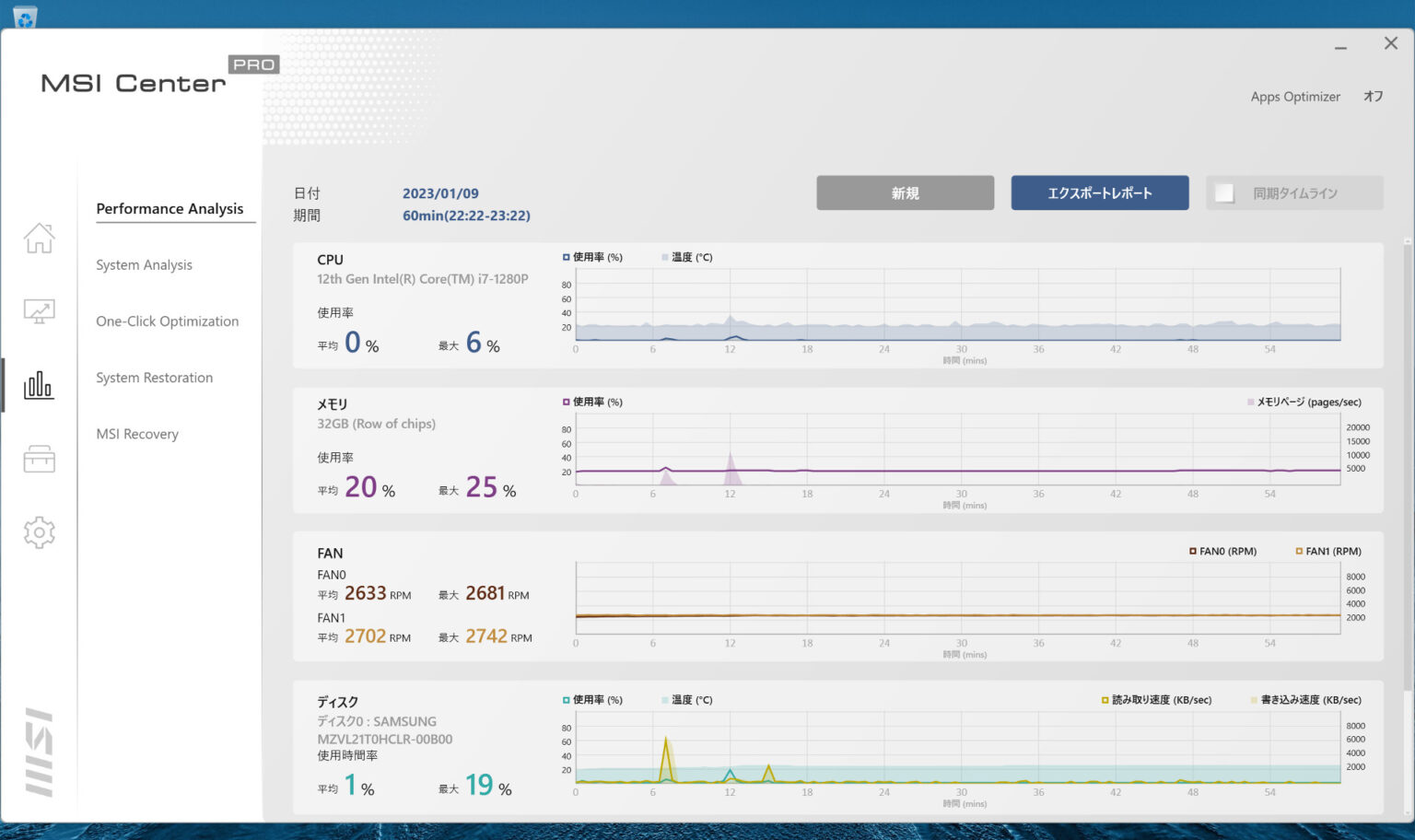The height and width of the screenshot is (840, 1415).
Task: Open MSI Recovery menu item
Action: pos(137,434)
